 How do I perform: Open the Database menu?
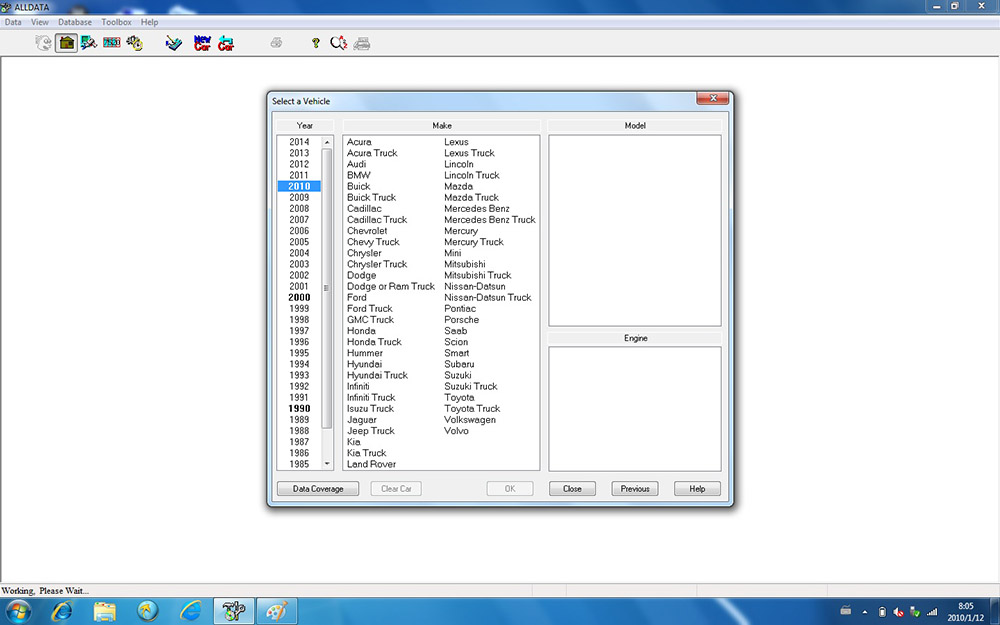pyautogui.click(x=75, y=22)
